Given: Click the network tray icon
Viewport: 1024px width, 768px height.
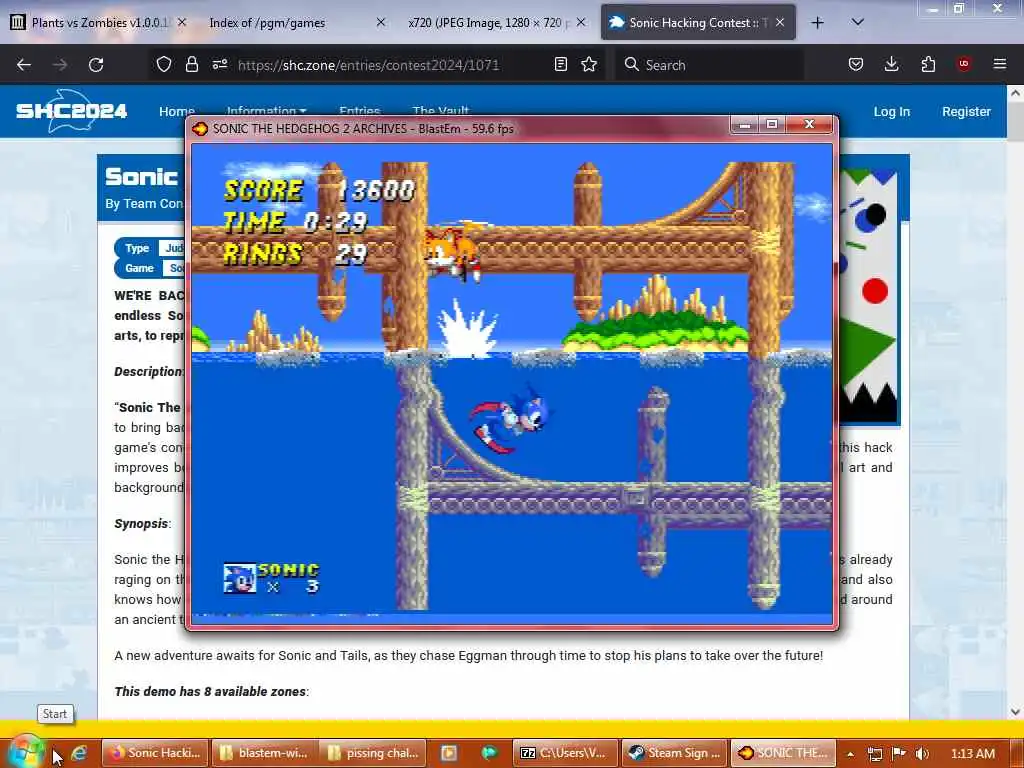Looking at the screenshot, I should click(x=875, y=754).
